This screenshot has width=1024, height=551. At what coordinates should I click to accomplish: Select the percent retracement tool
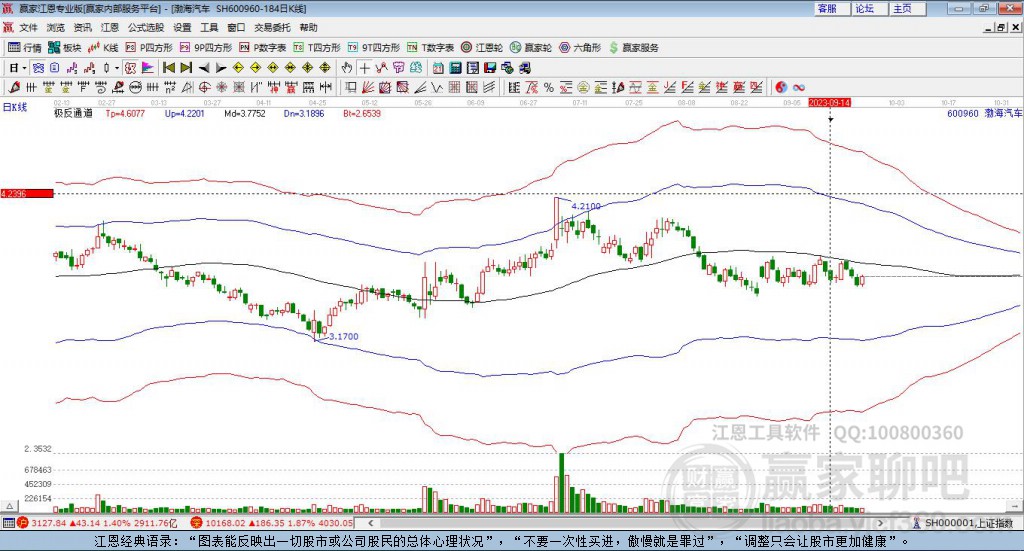pos(549,87)
